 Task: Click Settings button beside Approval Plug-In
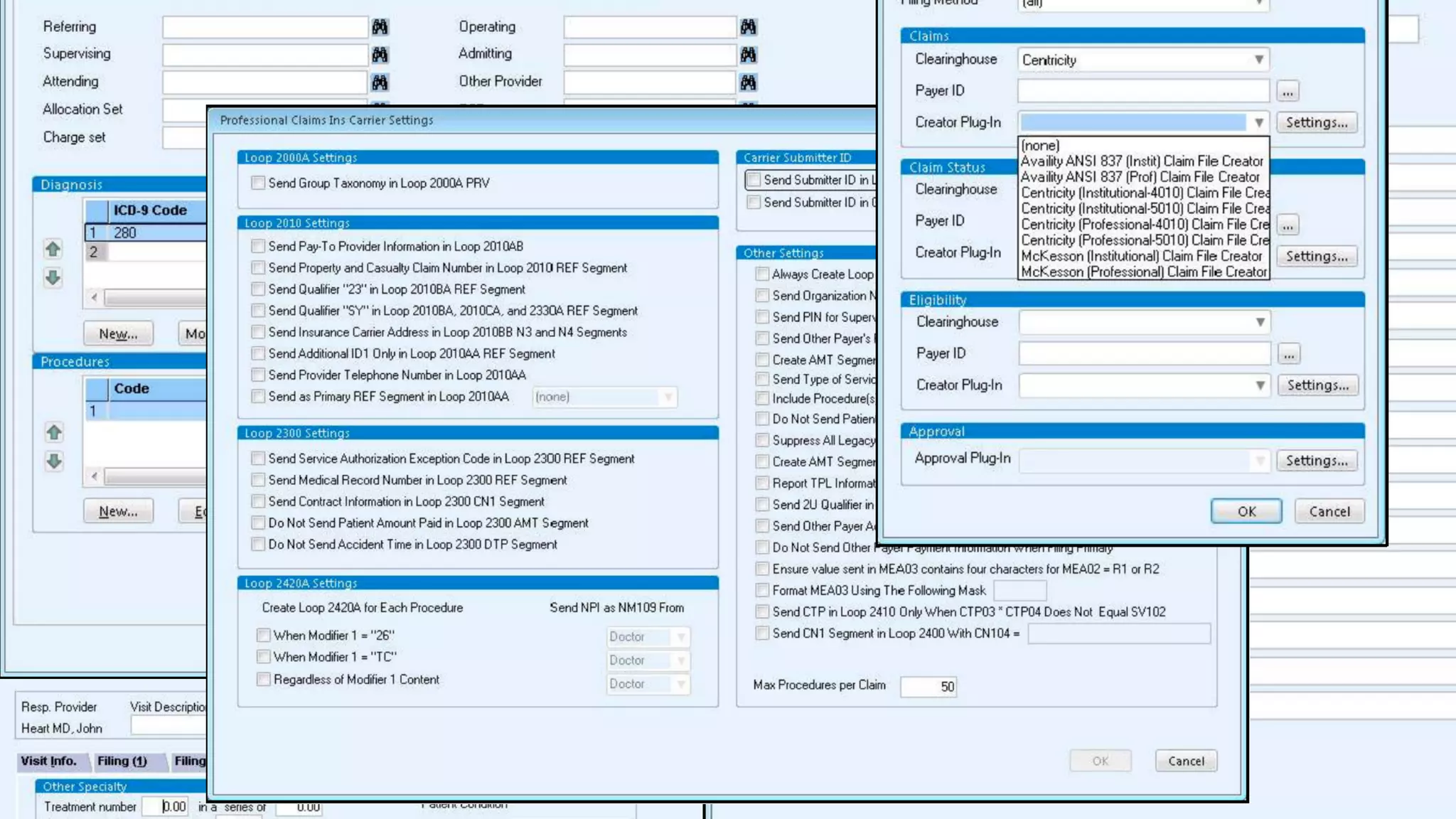[1316, 461]
